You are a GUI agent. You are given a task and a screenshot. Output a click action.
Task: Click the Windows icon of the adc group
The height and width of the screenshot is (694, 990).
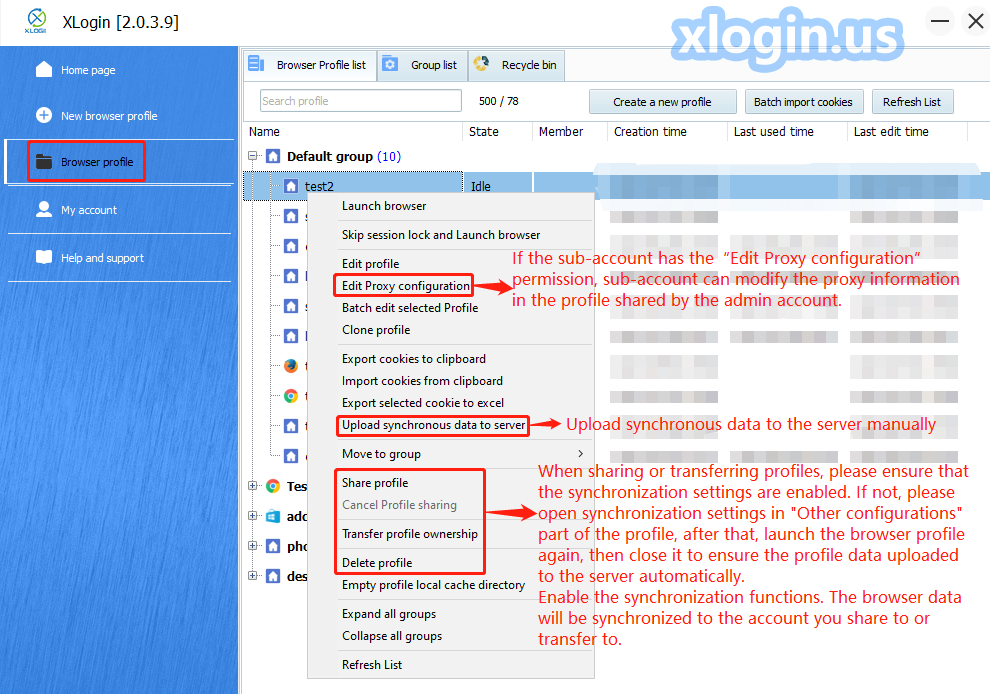click(273, 516)
